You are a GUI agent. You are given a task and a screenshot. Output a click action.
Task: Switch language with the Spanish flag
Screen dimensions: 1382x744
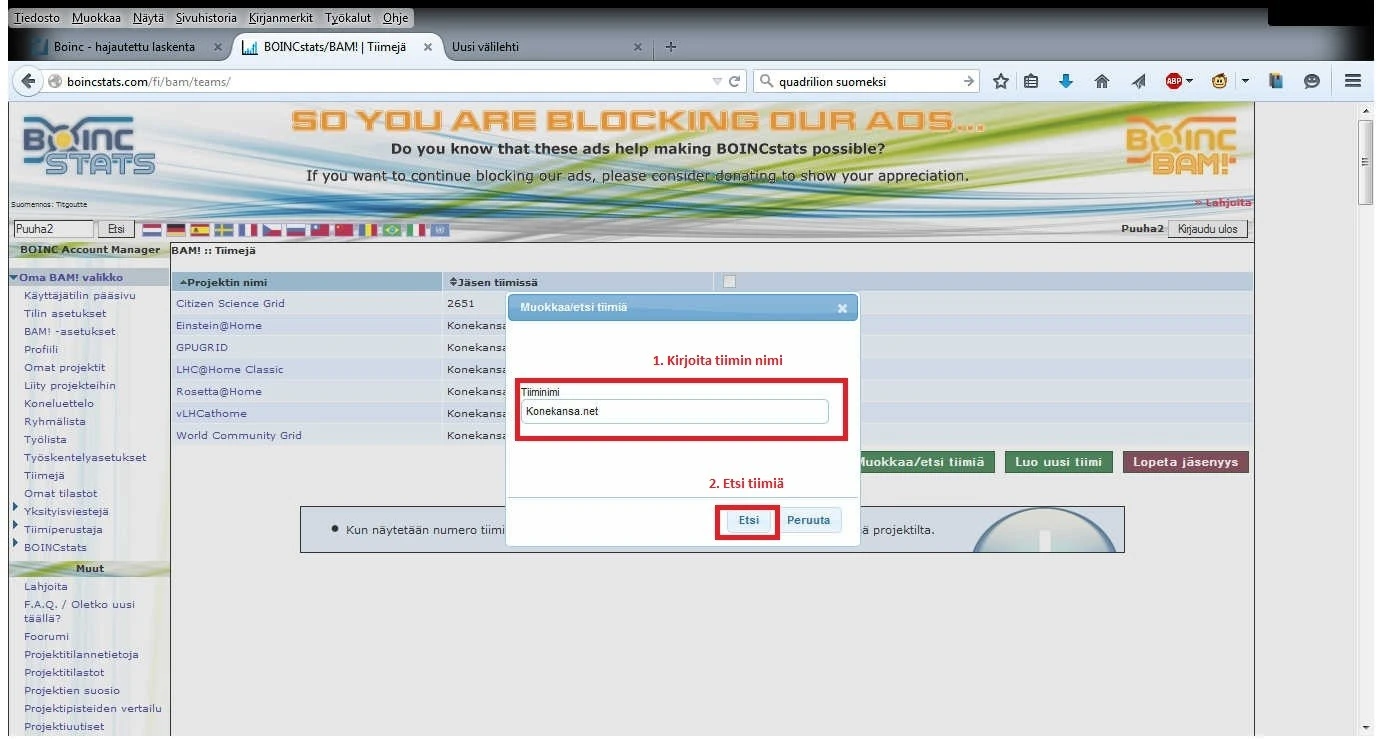coord(200,230)
